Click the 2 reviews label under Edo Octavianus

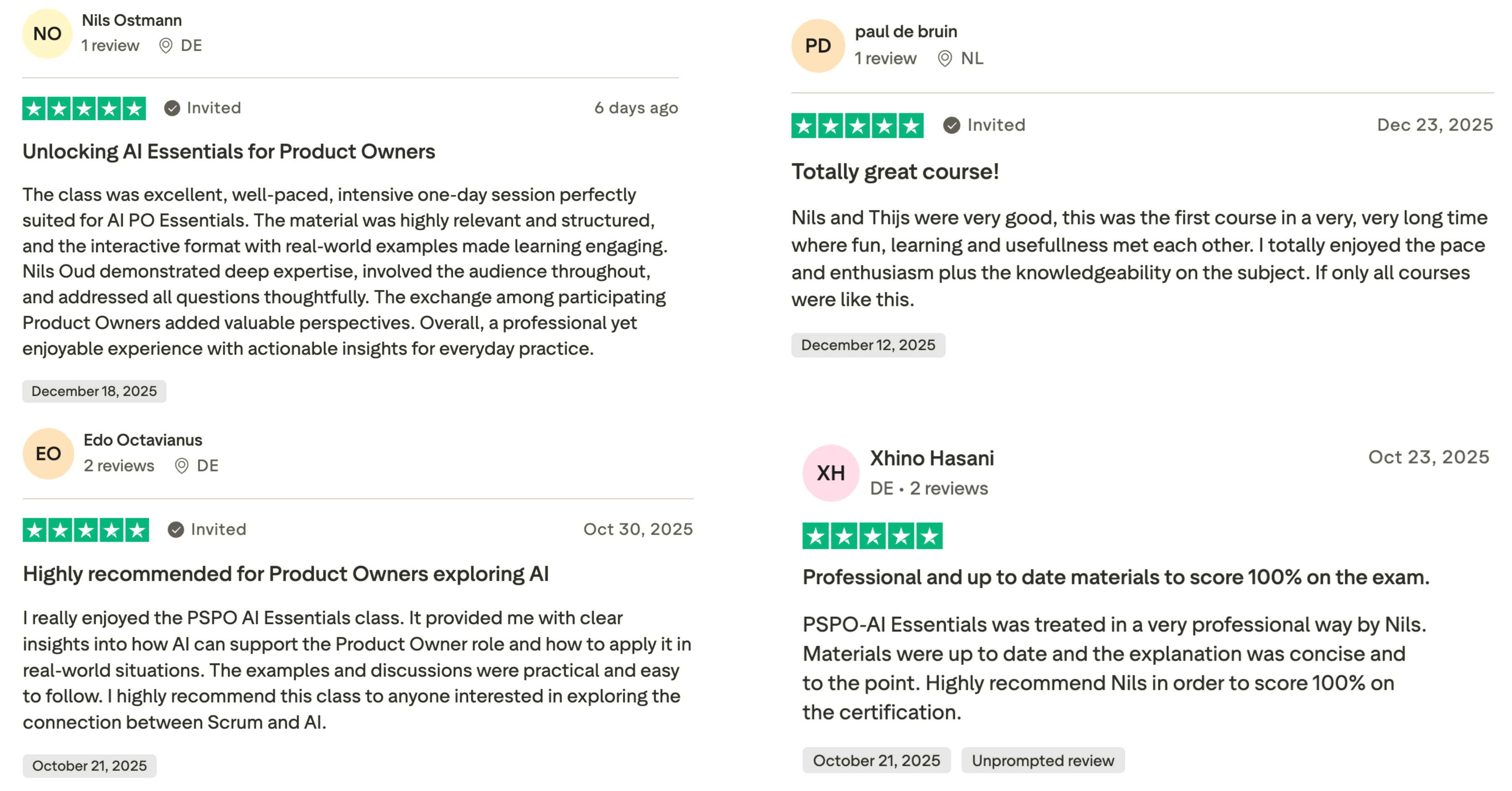(x=118, y=466)
